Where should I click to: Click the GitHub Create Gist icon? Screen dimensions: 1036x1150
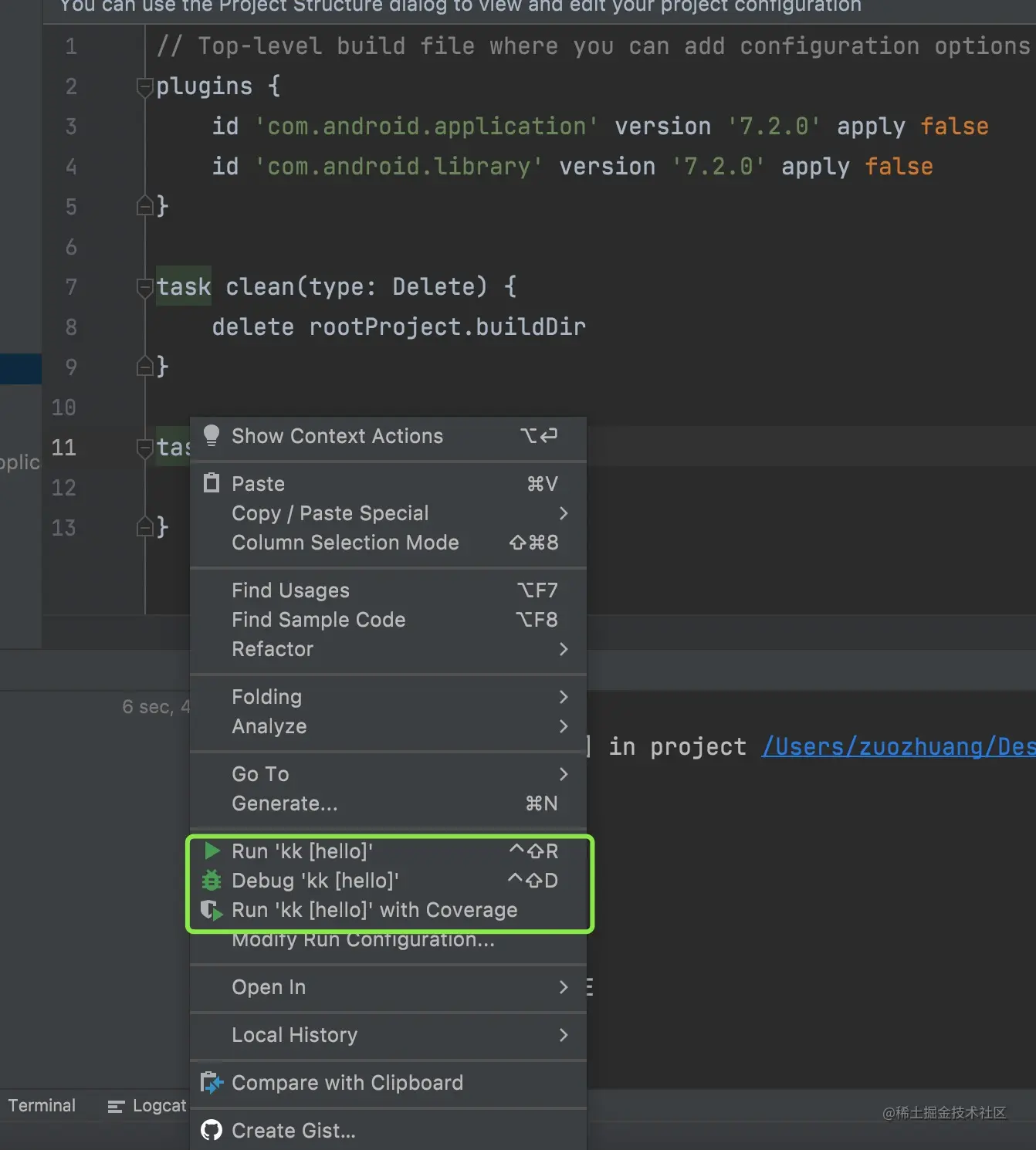[x=212, y=1131]
